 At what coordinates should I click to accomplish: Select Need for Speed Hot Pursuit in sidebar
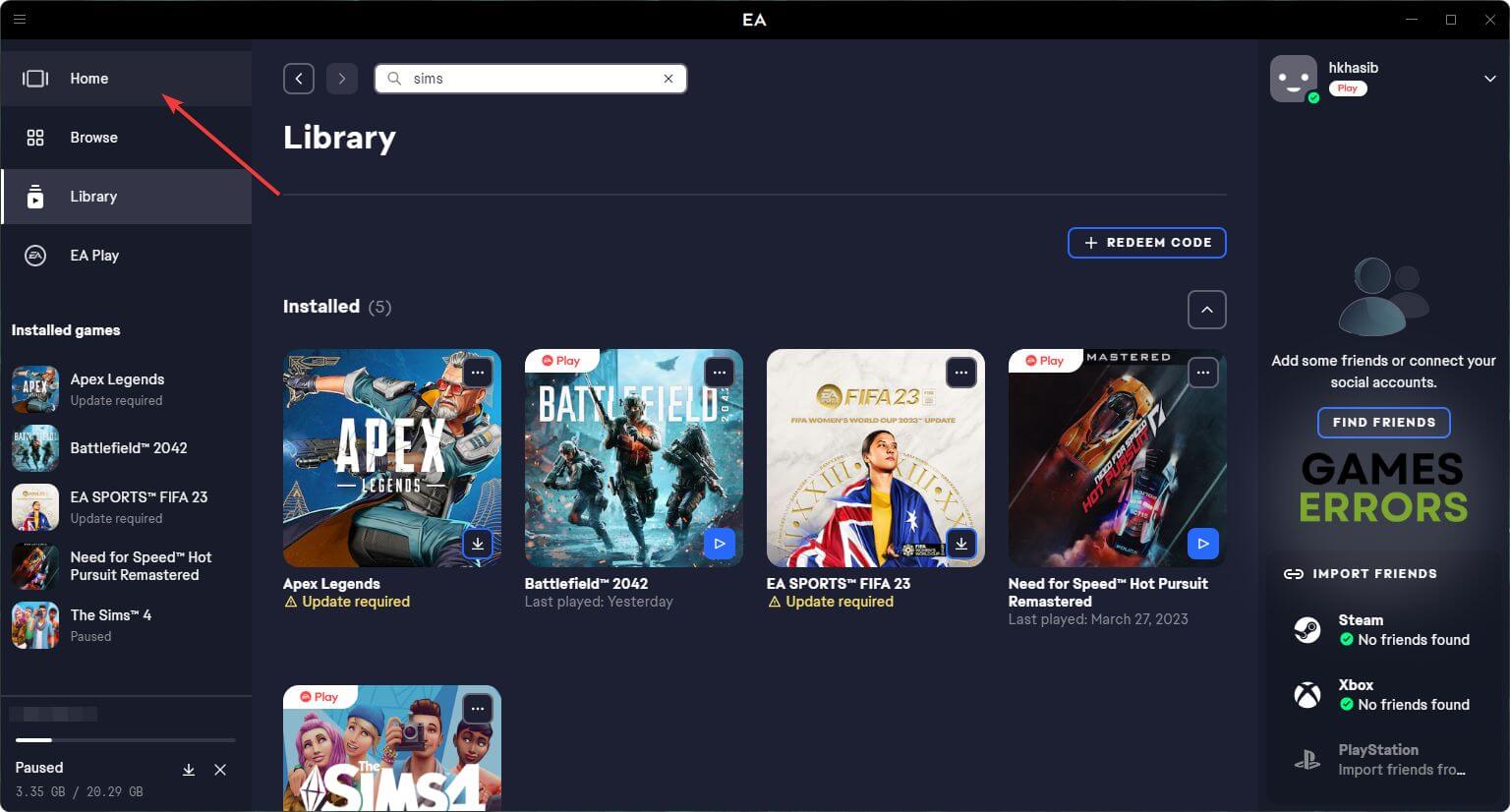[x=126, y=566]
